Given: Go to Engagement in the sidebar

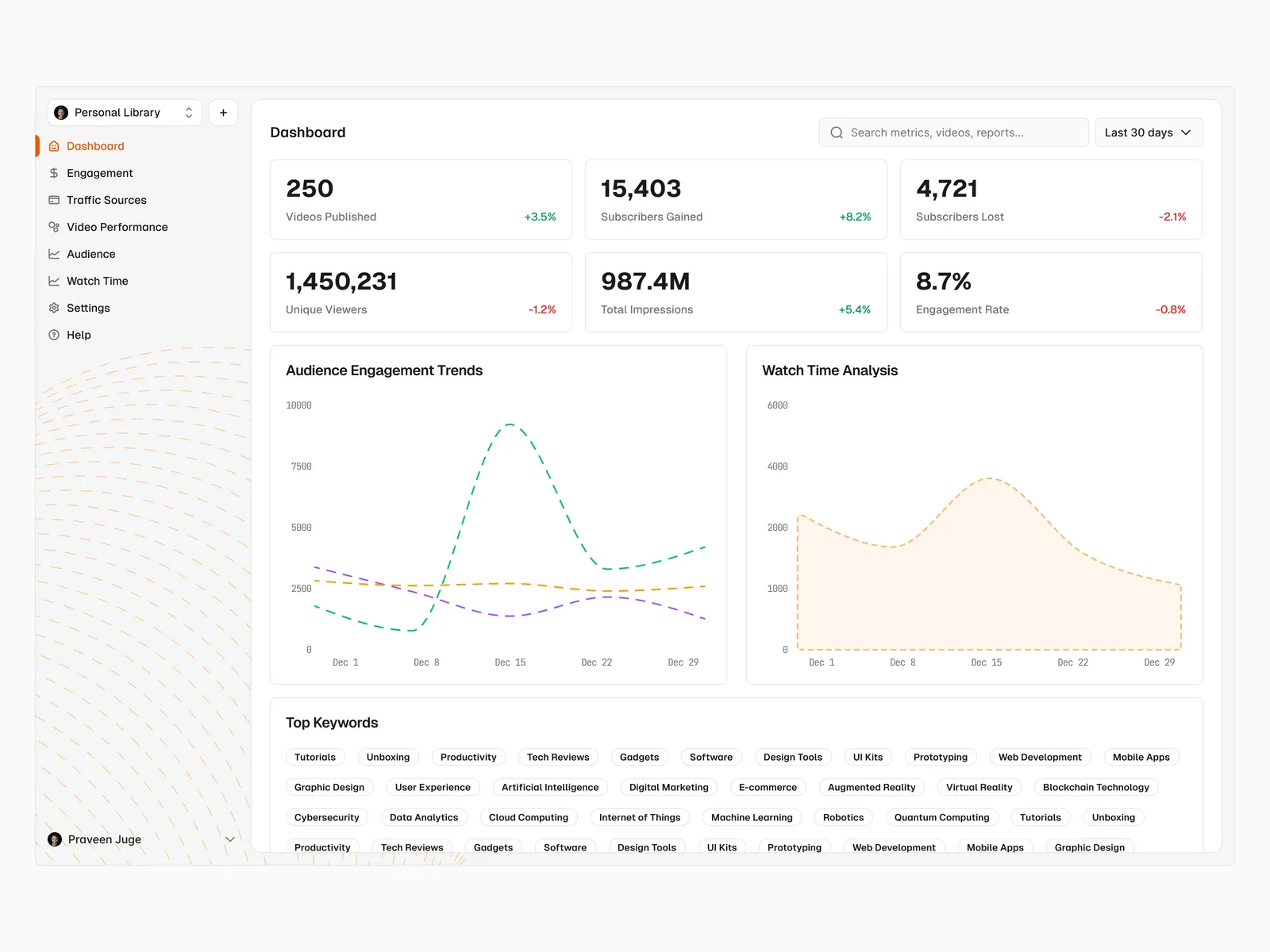Looking at the screenshot, I should pyautogui.click(x=99, y=173).
